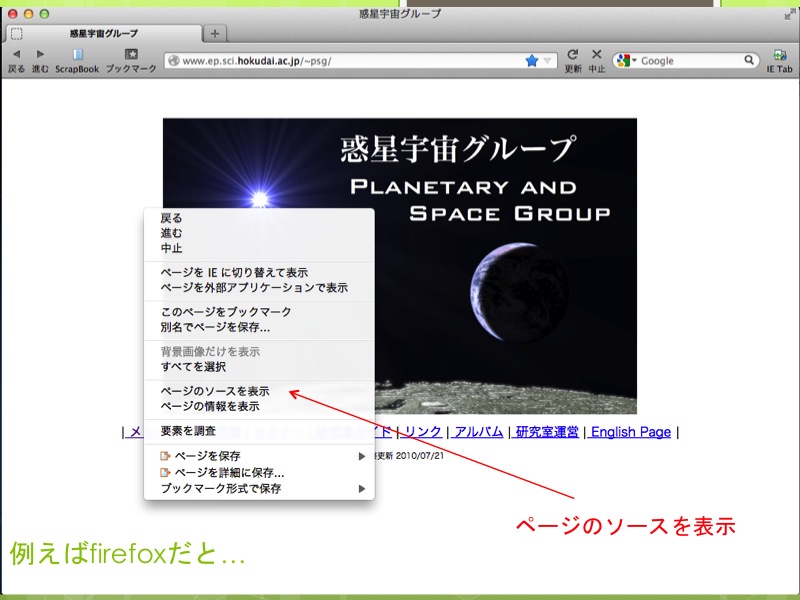This screenshot has height=600, width=800.
Task: Open the リンク page link
Action: 421,432
